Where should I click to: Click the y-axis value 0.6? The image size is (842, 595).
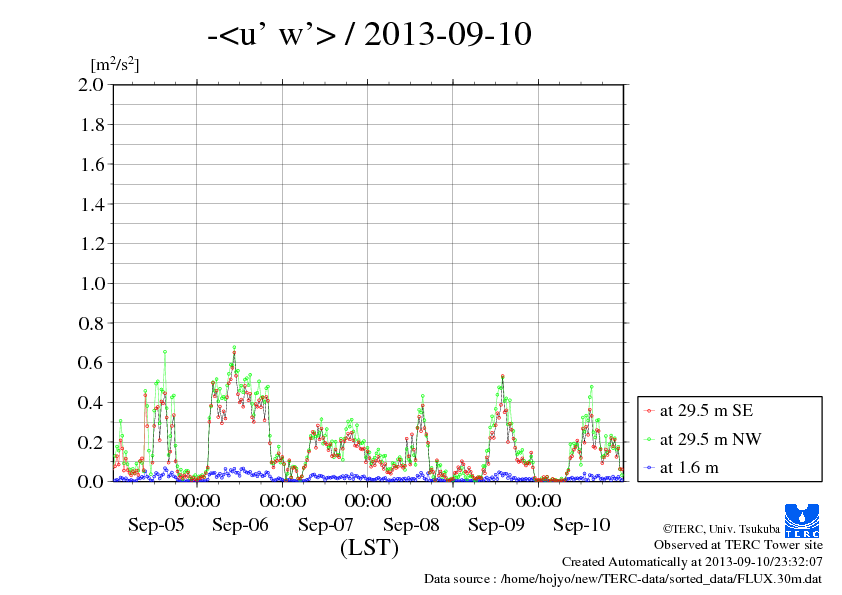pyautogui.click(x=91, y=362)
